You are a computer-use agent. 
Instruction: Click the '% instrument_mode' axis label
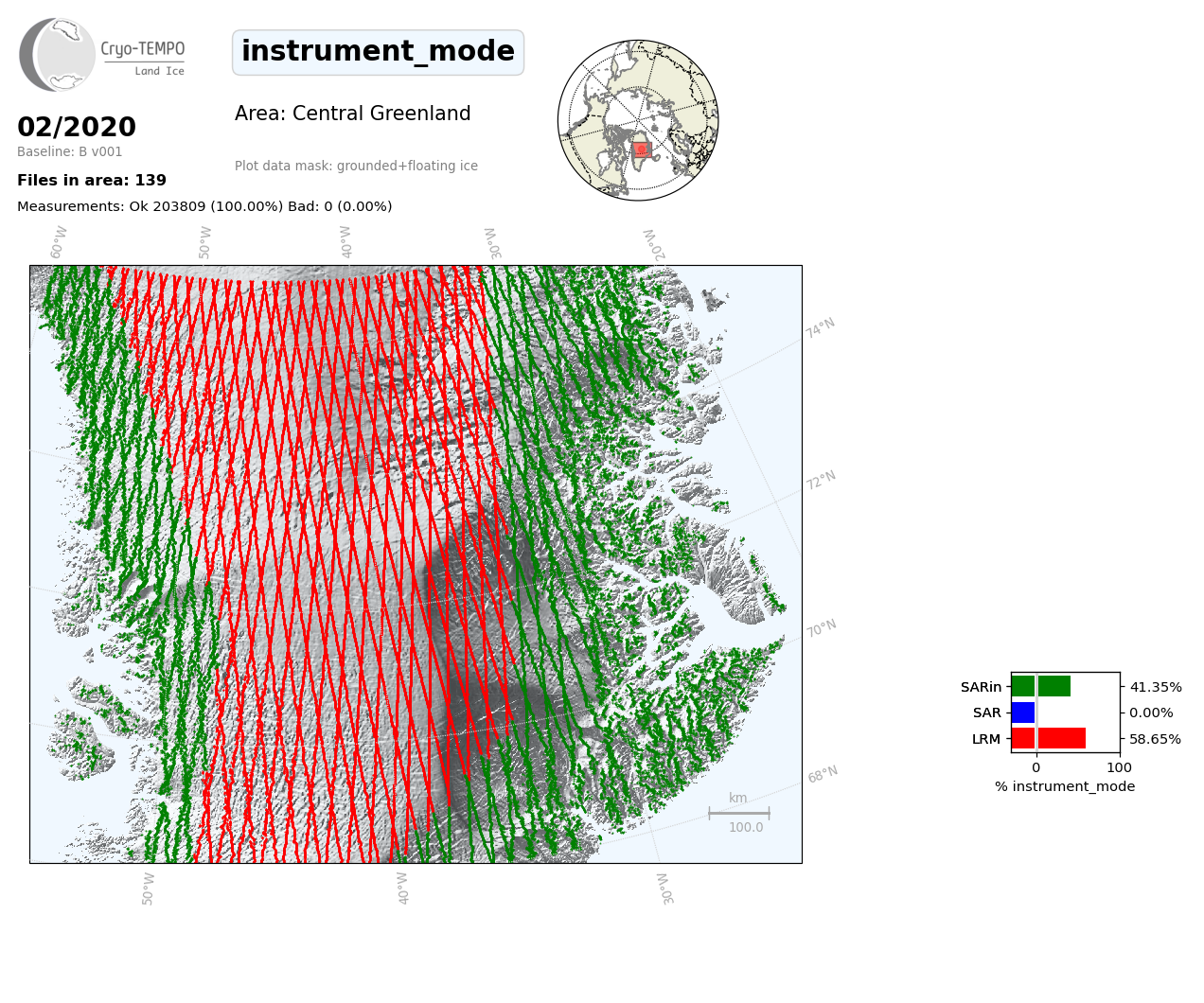coord(1065,786)
